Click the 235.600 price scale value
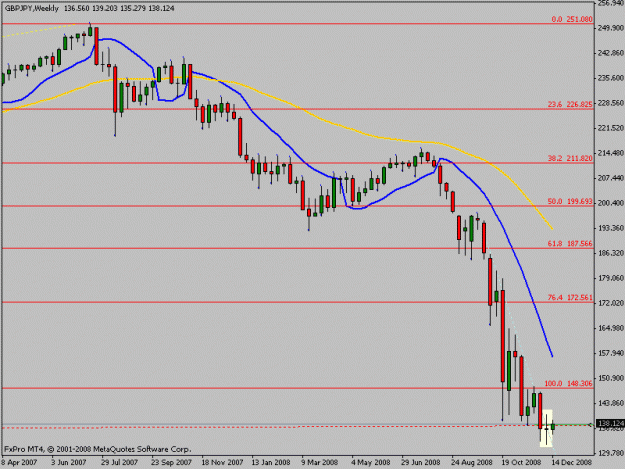625x469 pixels. 611,78
